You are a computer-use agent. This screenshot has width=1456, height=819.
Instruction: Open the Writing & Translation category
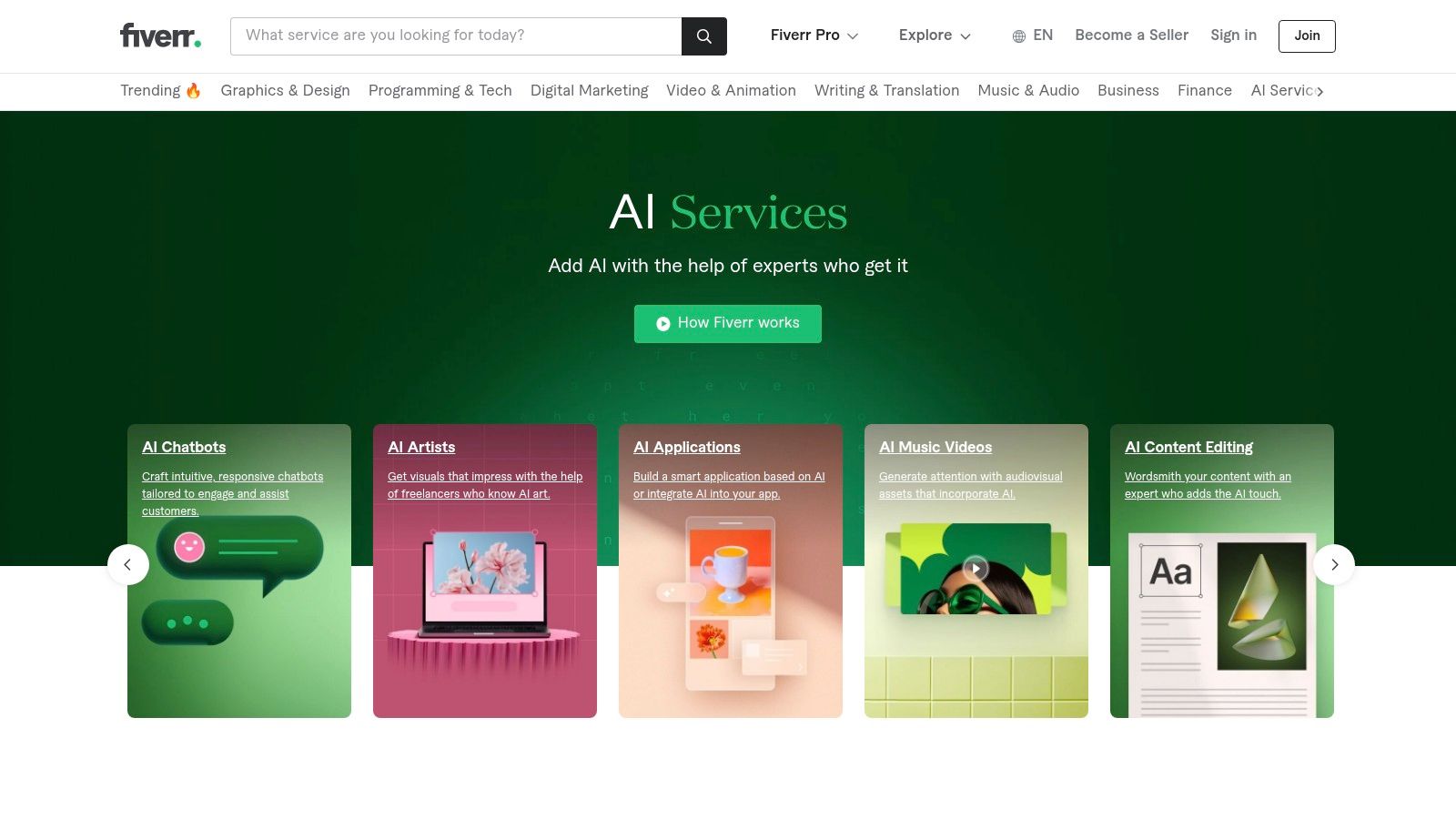[886, 91]
